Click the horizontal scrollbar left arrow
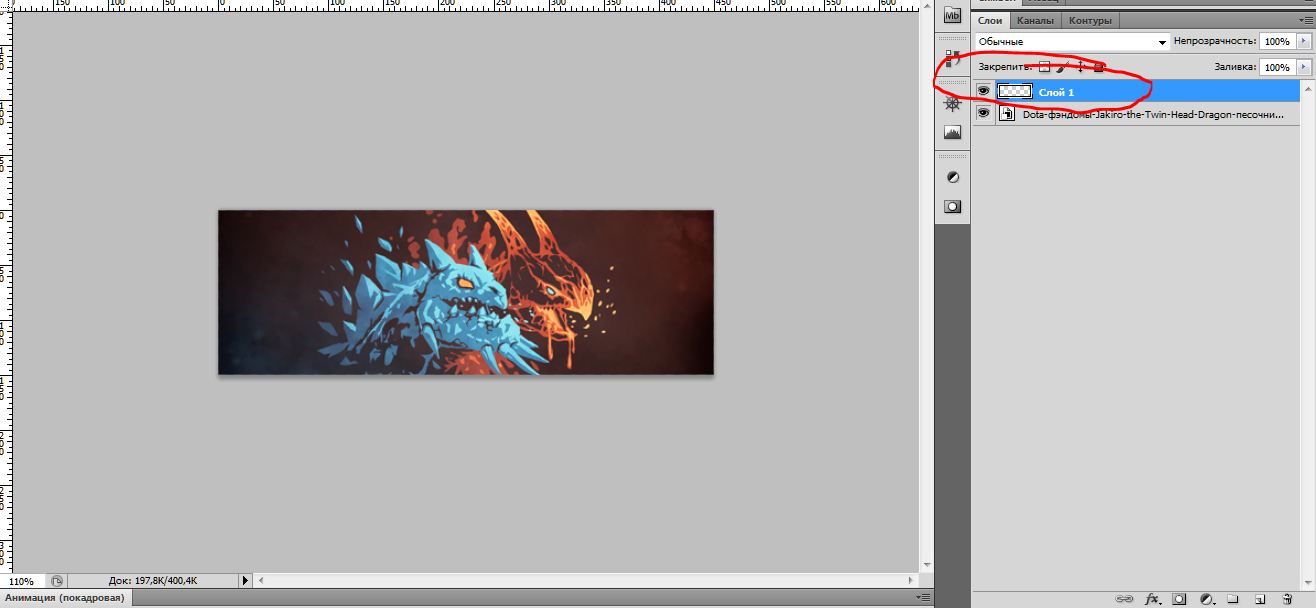 (x=262, y=580)
